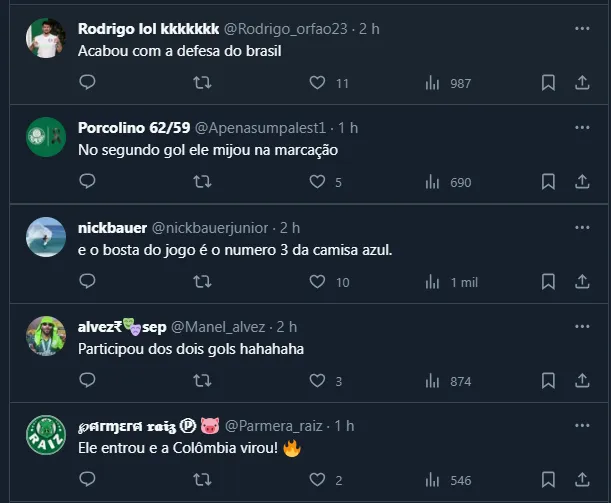Repost Porcolino 62/59's tweet

coord(202,182)
